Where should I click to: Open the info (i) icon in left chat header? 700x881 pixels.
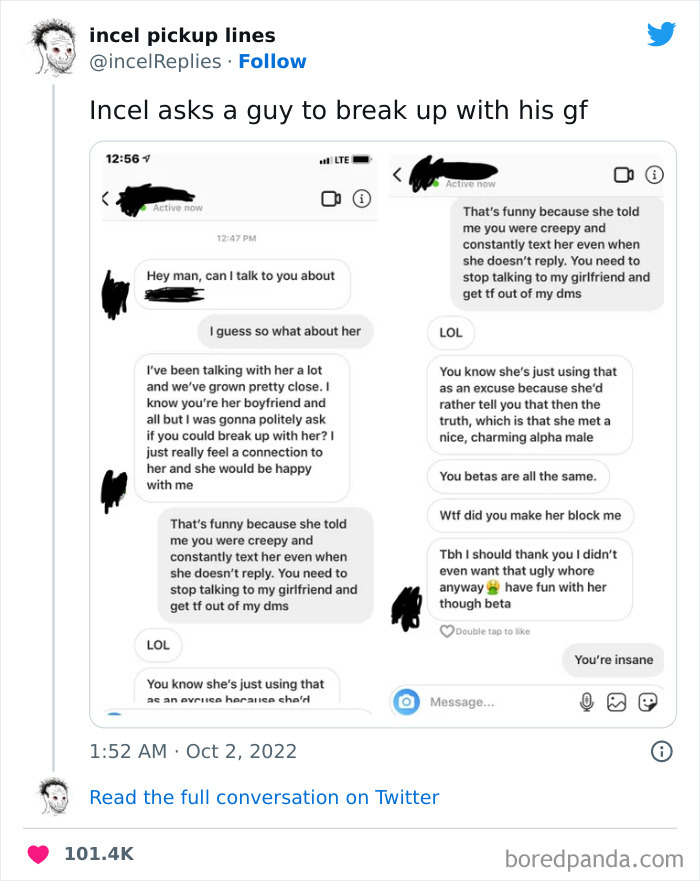pos(364,200)
